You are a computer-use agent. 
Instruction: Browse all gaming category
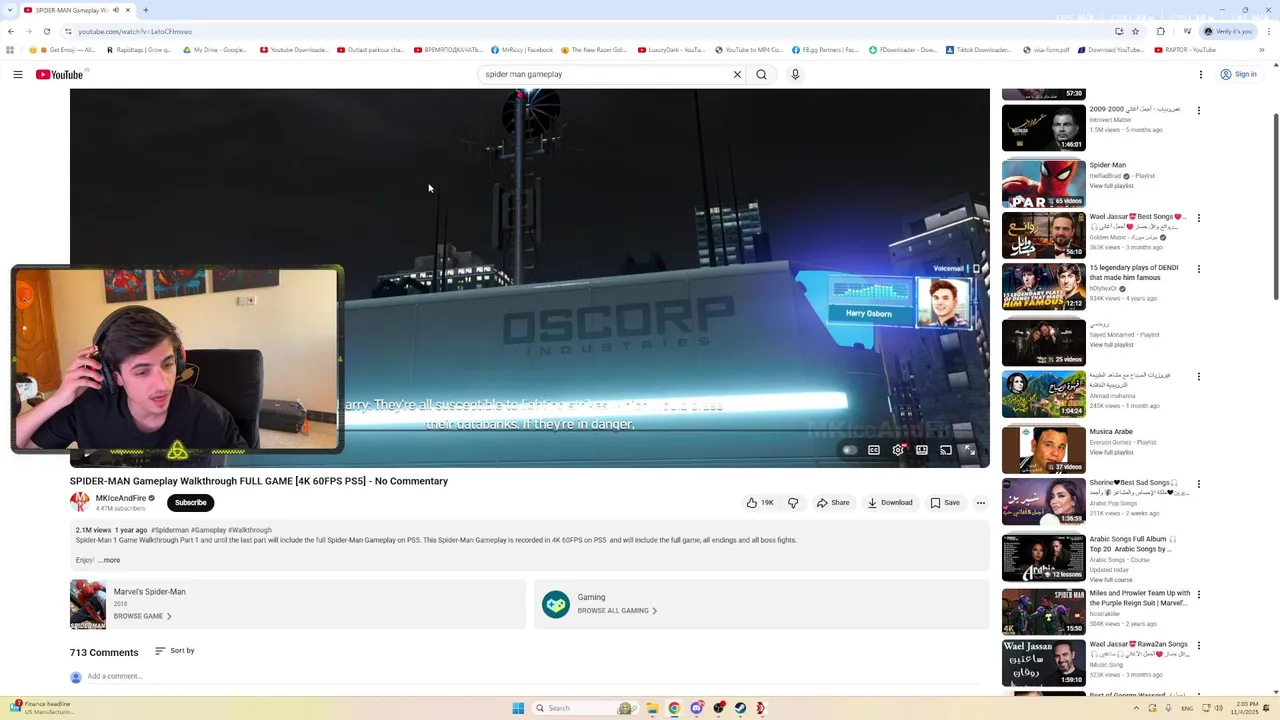click(x=617, y=610)
